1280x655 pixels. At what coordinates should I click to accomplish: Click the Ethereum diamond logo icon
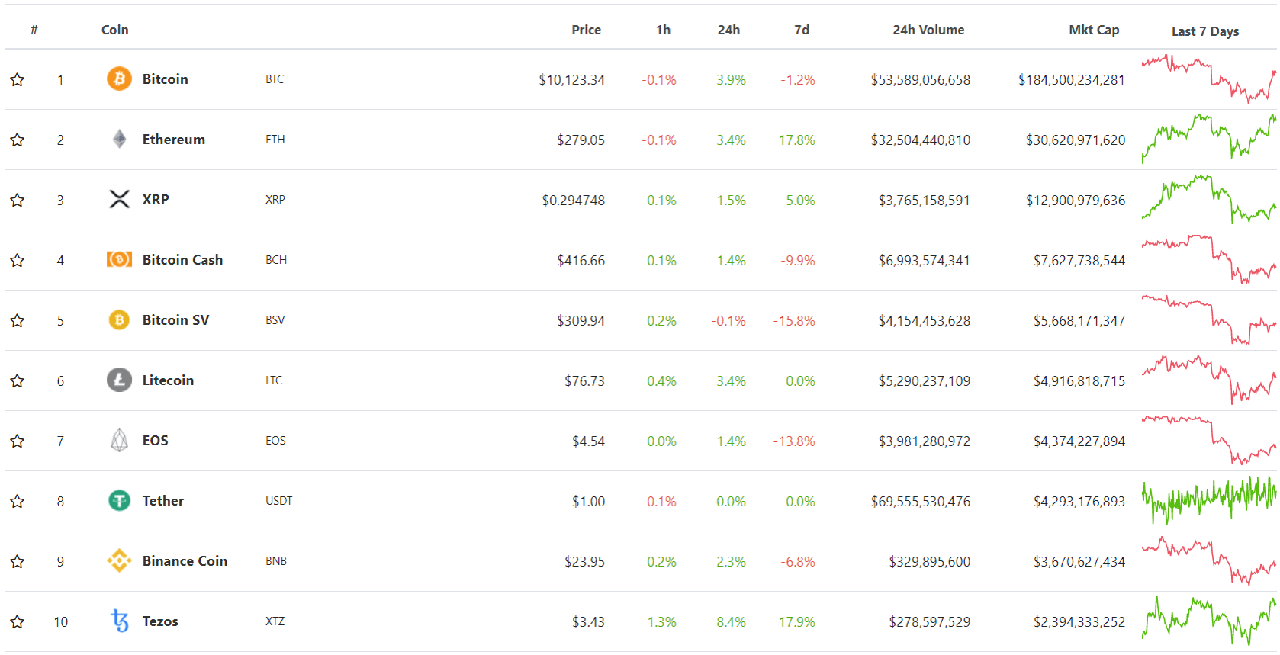119,139
